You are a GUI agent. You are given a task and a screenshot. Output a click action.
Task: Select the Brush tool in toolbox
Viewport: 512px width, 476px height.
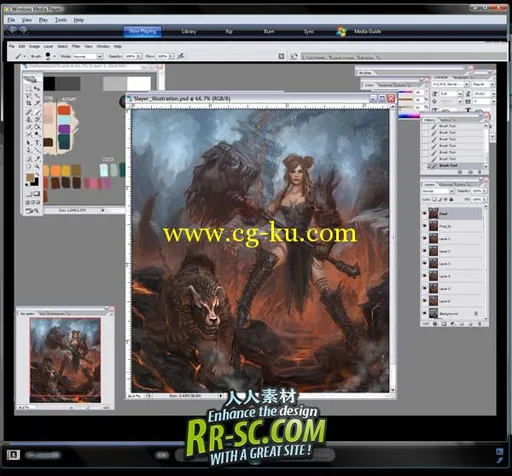pos(37,111)
